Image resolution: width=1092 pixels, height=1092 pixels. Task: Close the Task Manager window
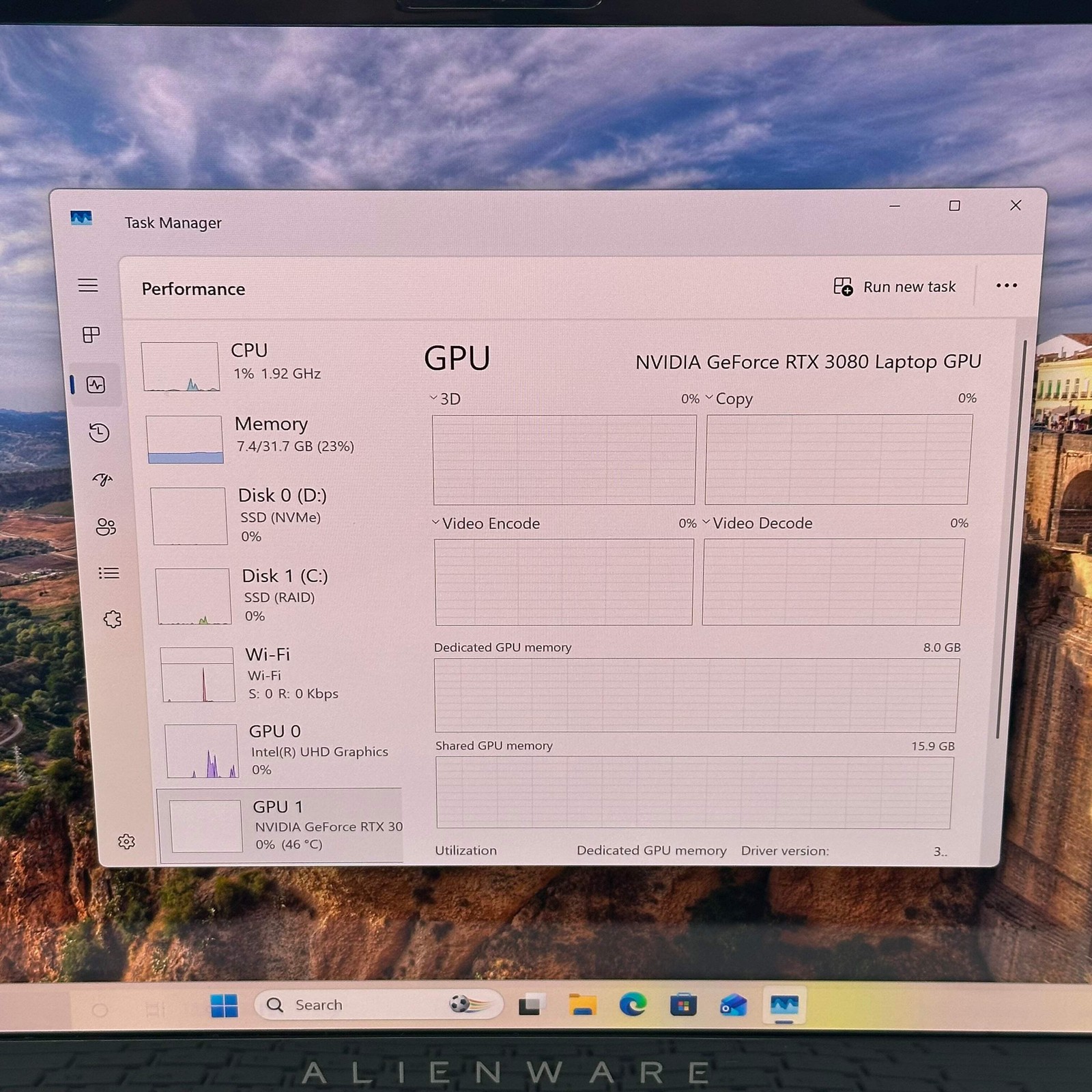[x=1016, y=205]
